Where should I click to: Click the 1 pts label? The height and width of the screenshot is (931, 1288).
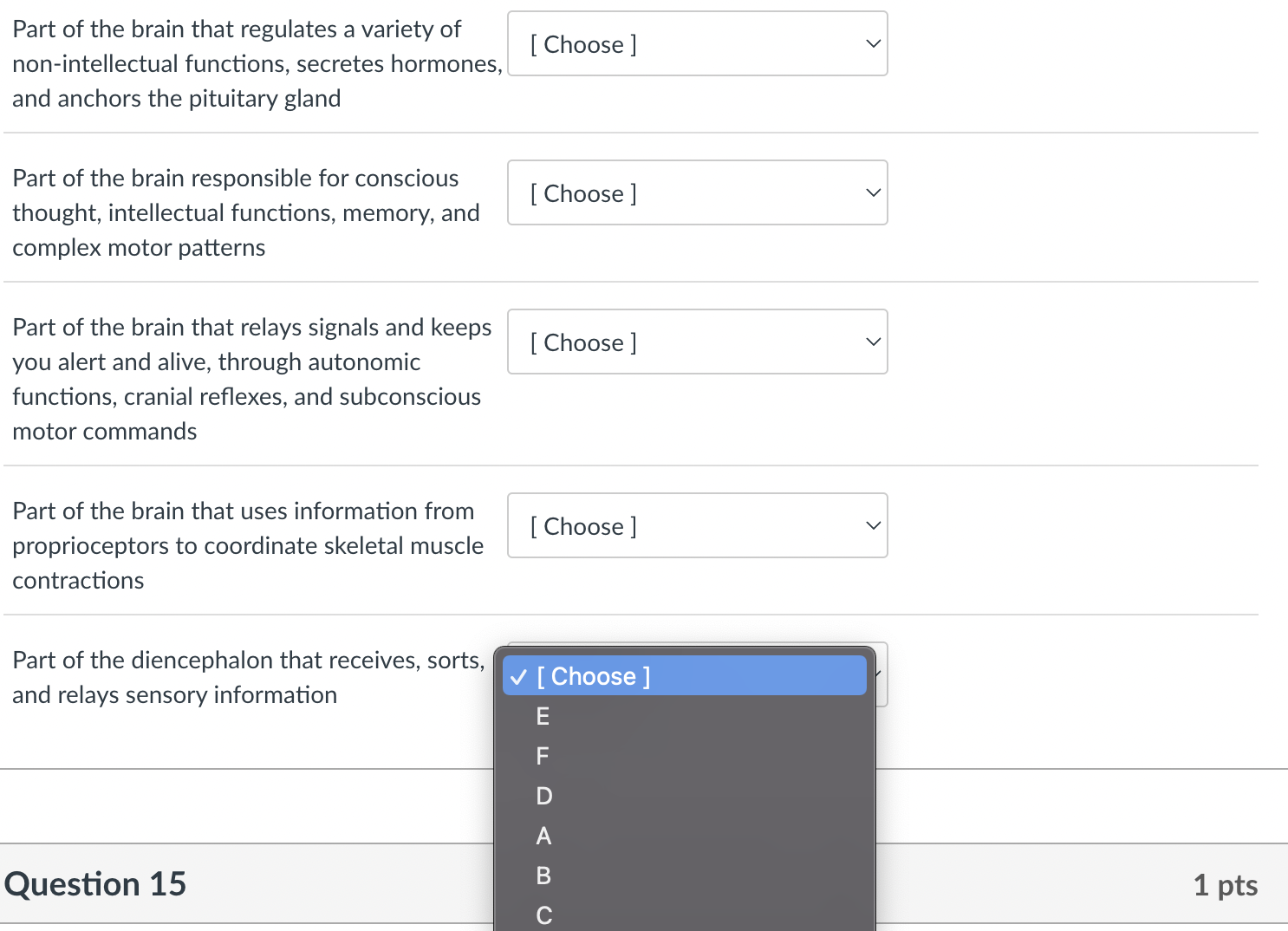[x=1225, y=885]
